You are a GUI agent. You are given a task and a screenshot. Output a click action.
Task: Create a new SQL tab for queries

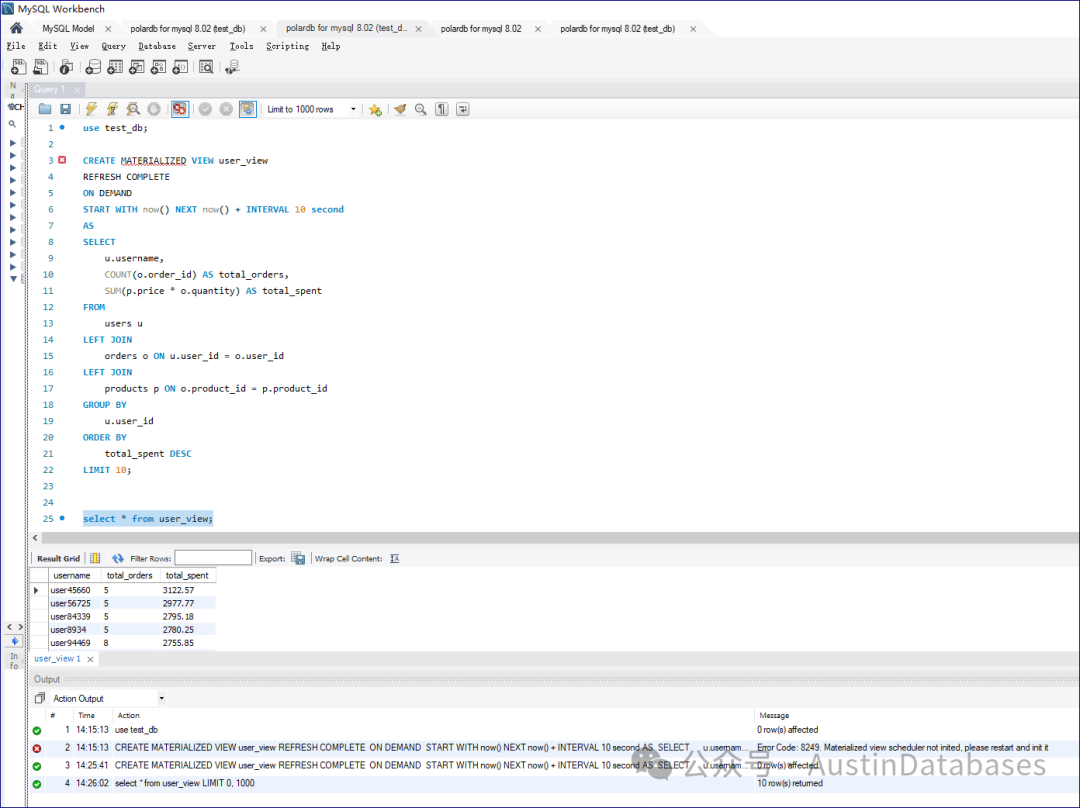coord(19,67)
